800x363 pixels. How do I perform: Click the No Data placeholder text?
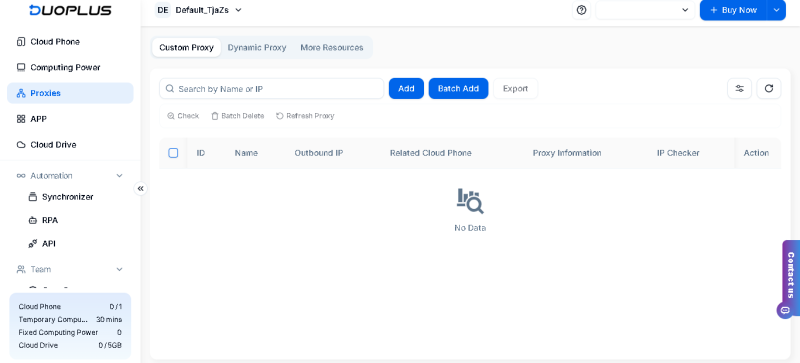click(470, 228)
